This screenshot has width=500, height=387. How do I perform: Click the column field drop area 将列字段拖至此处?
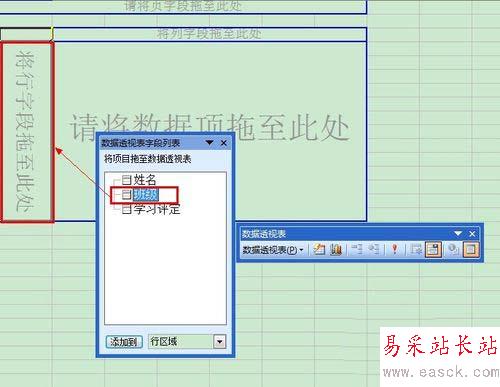tap(210, 34)
